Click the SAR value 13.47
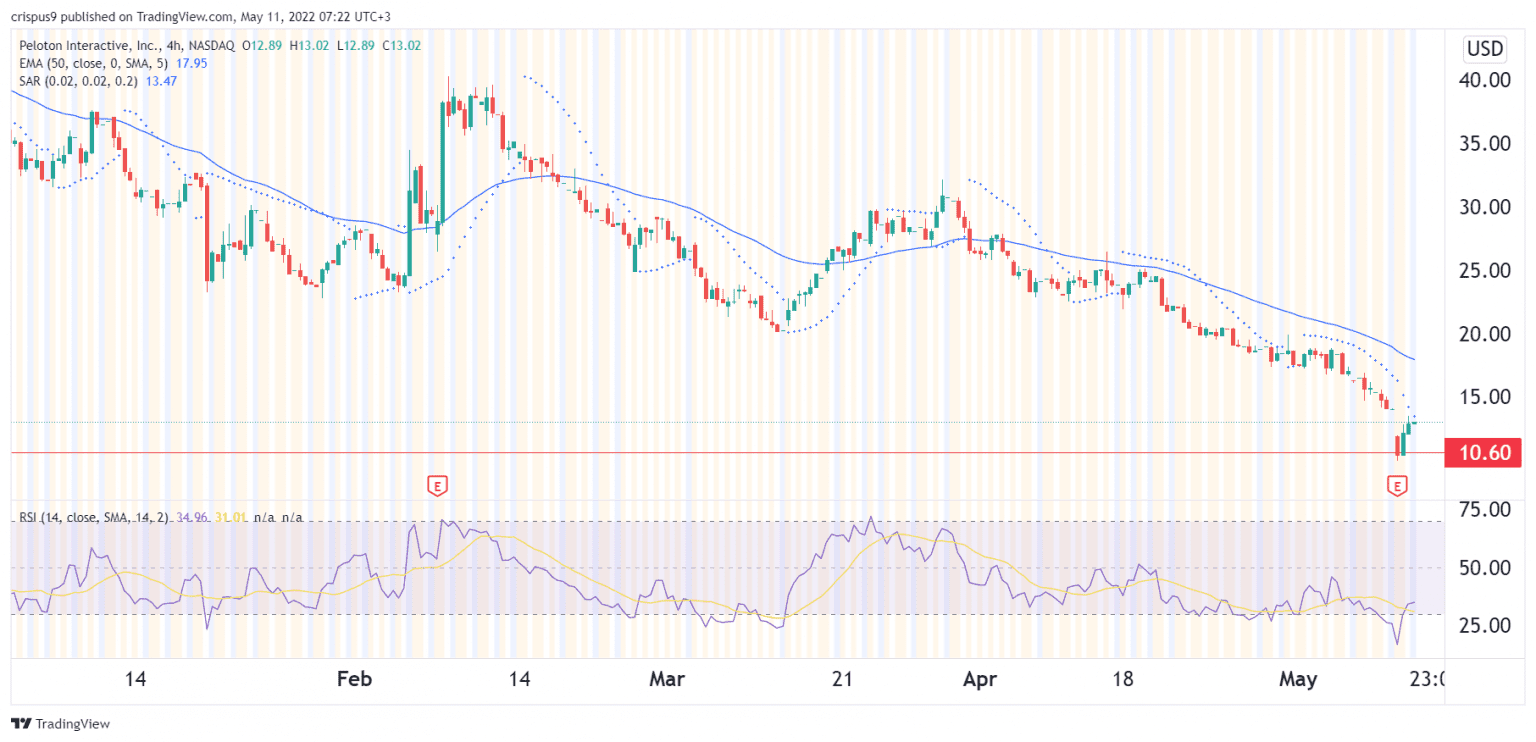 click(161, 80)
